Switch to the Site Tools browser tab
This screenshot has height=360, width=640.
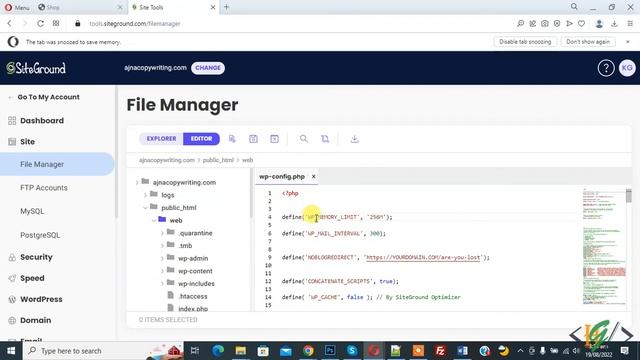tap(173, 7)
